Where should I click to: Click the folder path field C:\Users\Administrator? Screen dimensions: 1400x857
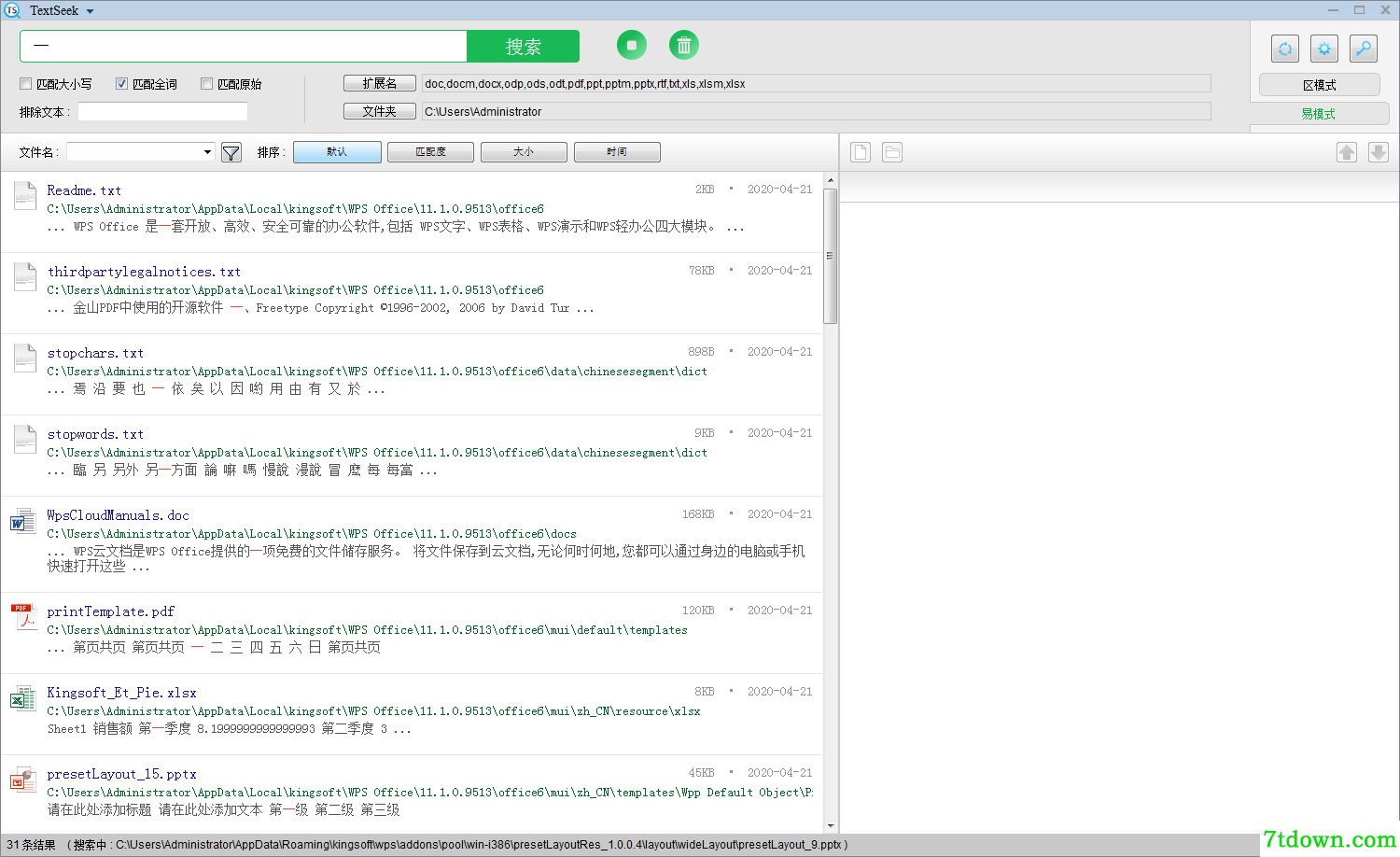(x=817, y=112)
